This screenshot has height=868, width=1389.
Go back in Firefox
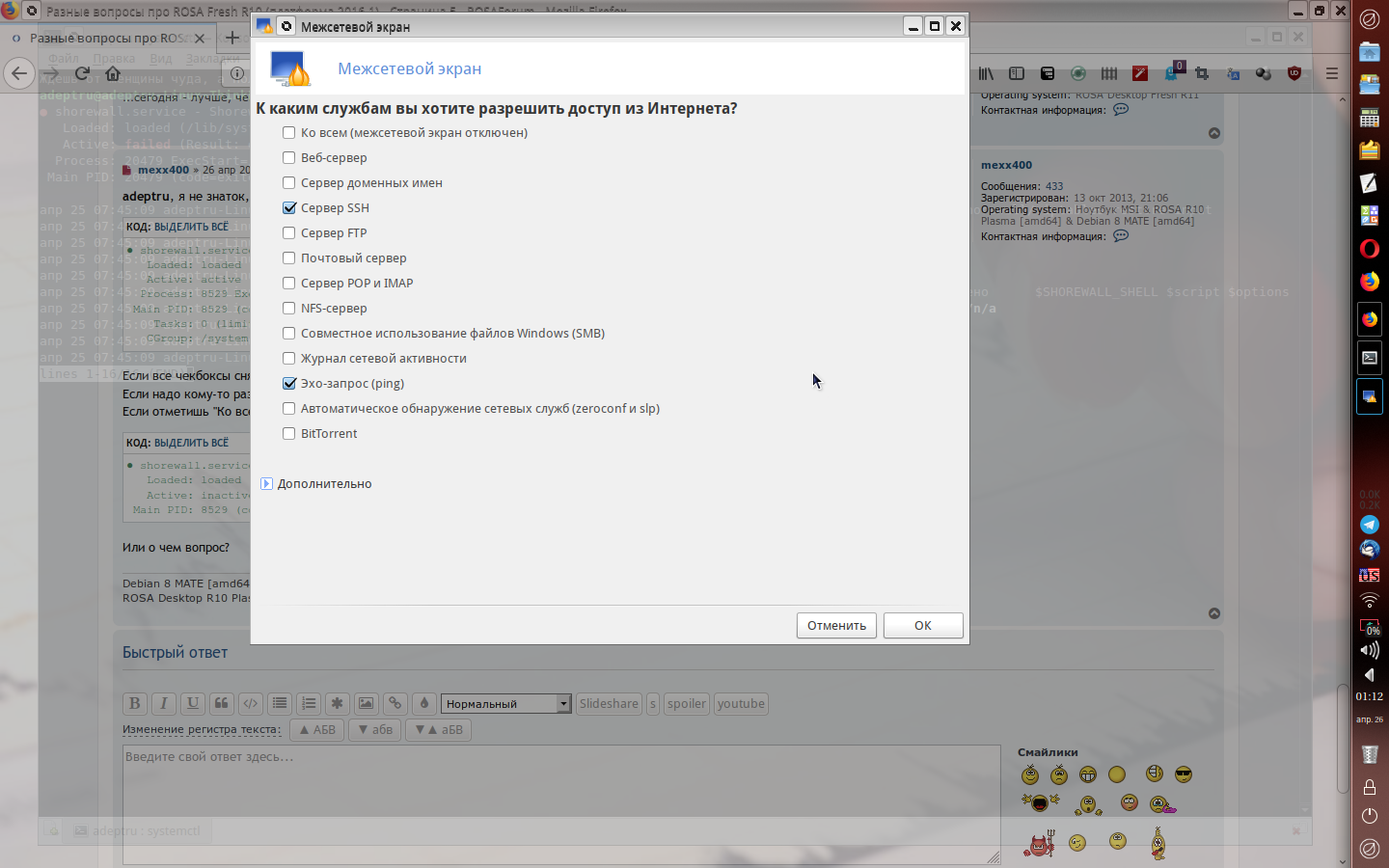[19, 73]
